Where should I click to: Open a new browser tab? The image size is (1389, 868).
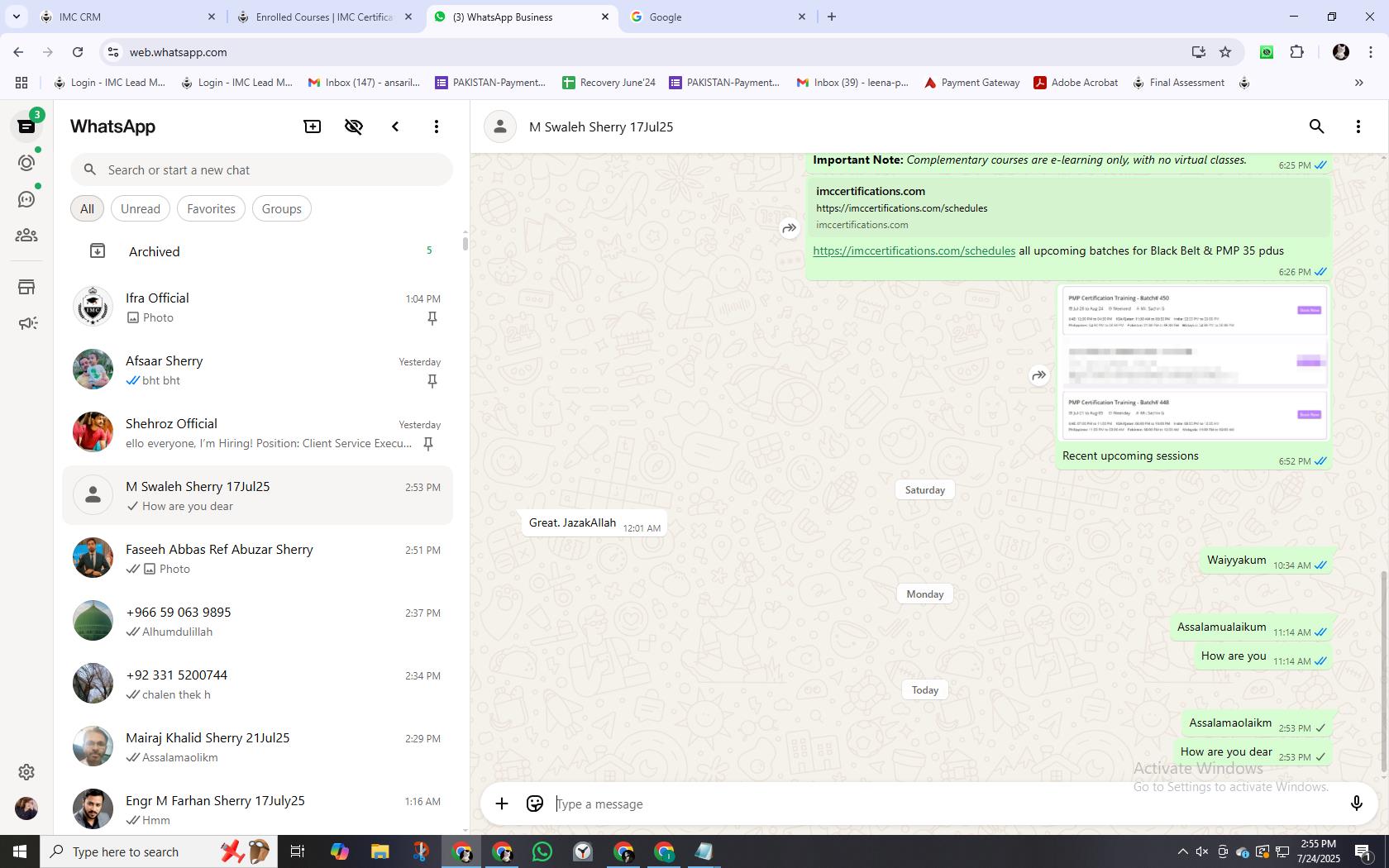point(832,17)
